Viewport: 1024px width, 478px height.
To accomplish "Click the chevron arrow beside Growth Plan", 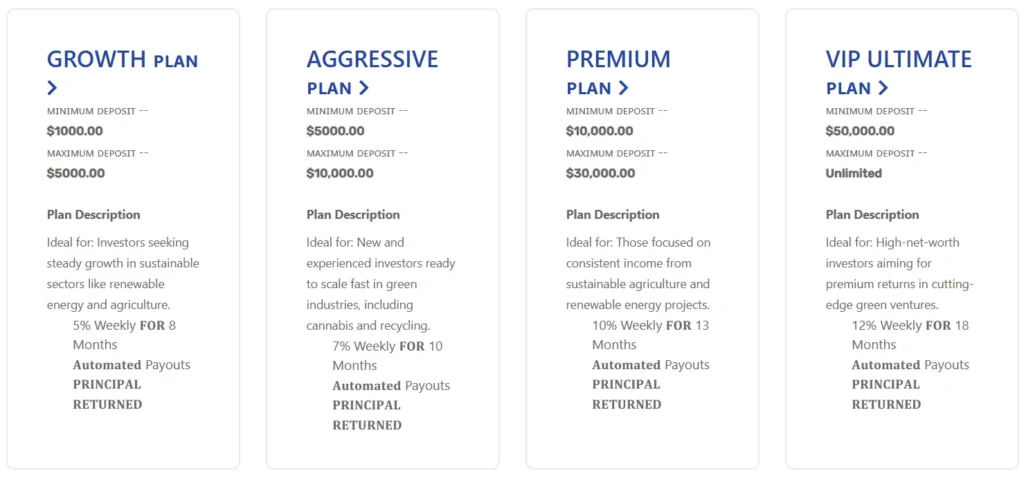I will 52,88.
